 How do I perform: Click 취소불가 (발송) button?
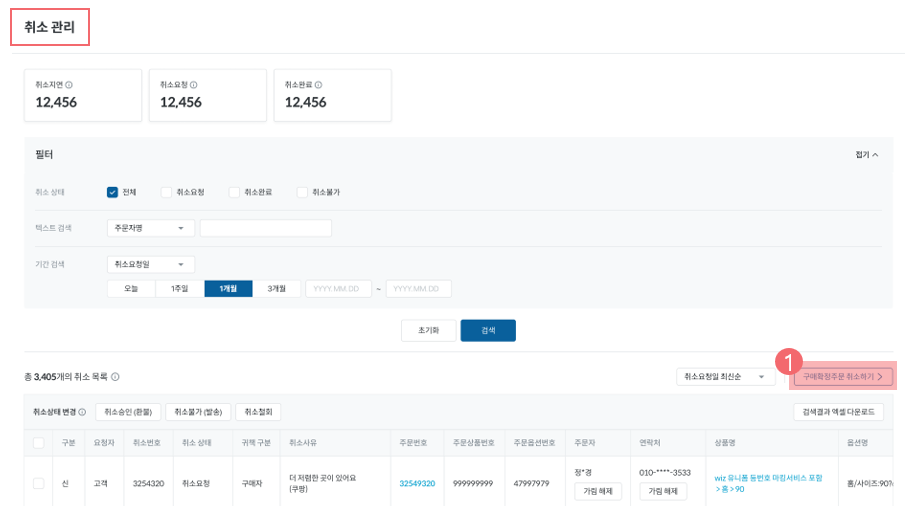[x=198, y=412]
